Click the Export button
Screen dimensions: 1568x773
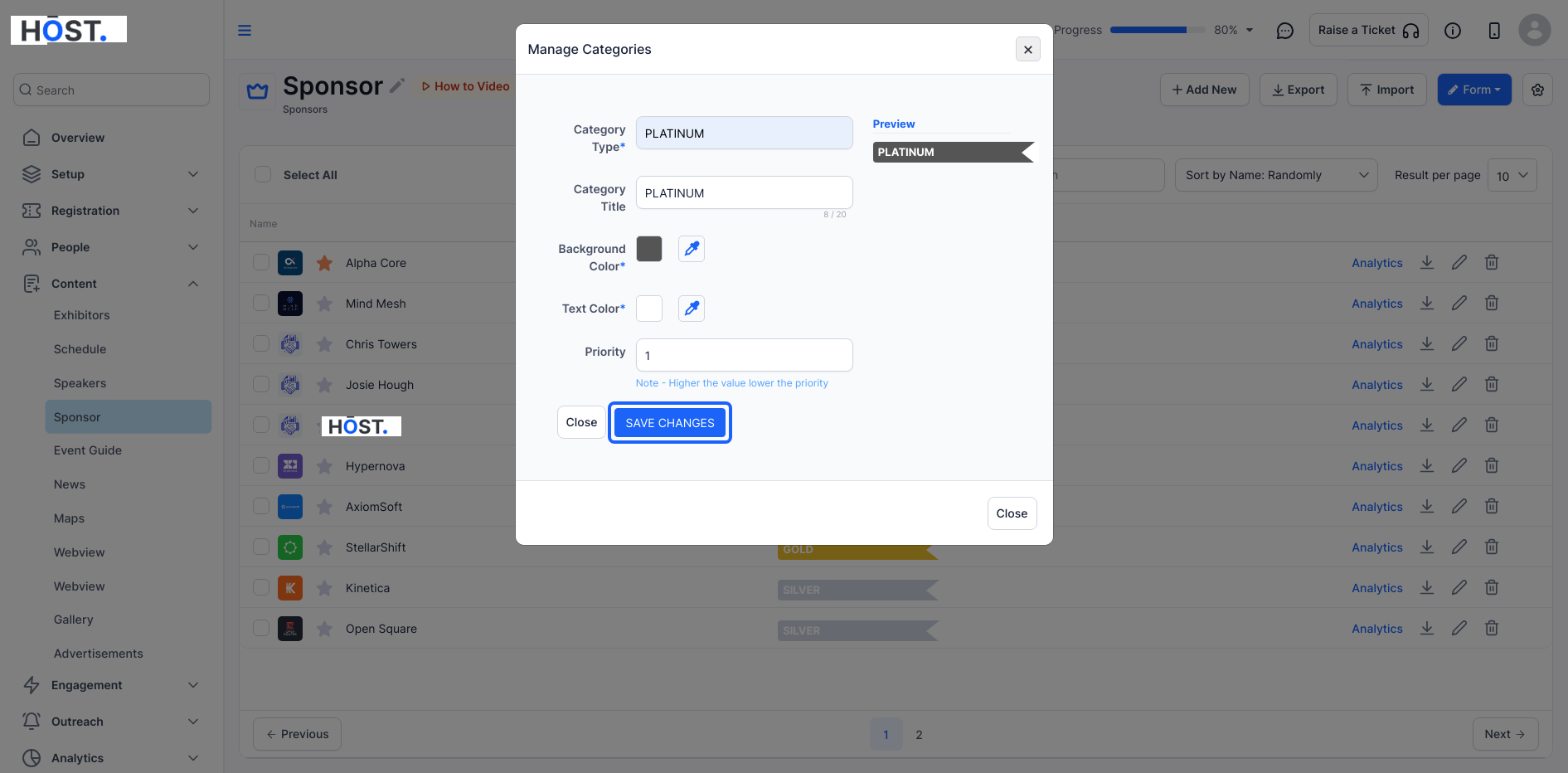coord(1299,90)
